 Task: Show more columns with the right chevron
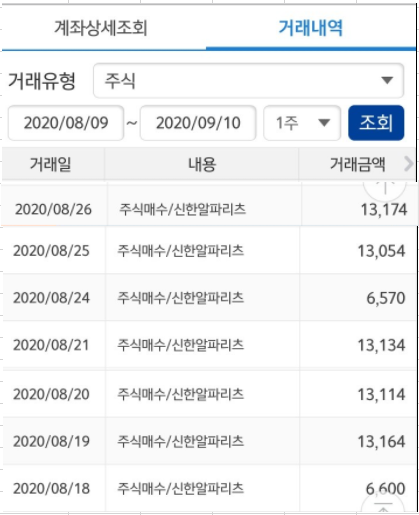click(x=409, y=164)
